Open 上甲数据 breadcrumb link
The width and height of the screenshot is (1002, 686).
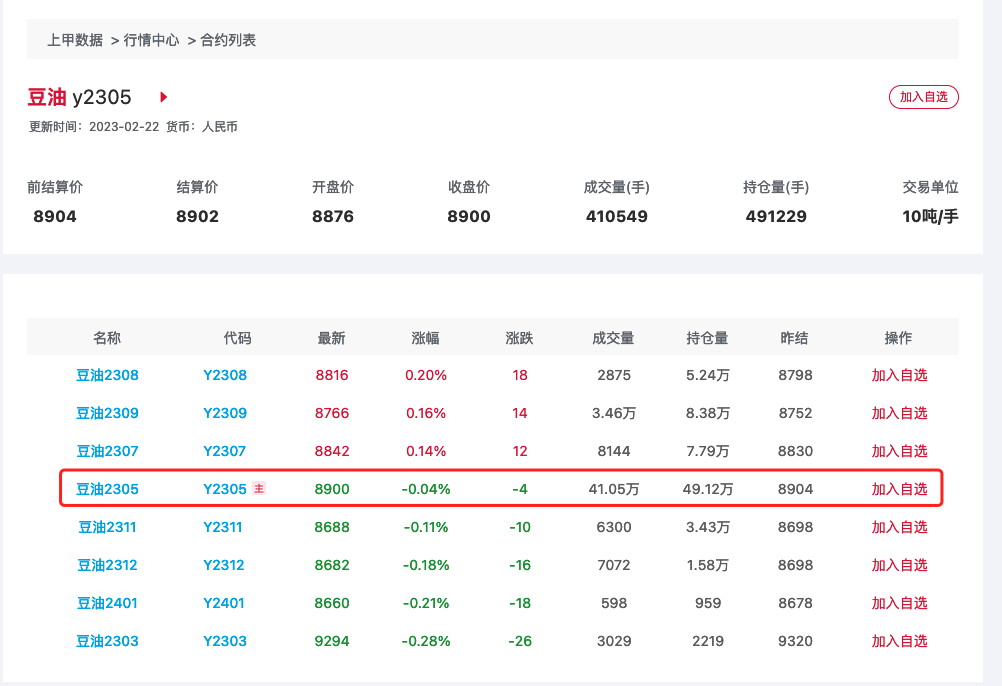(x=75, y=40)
